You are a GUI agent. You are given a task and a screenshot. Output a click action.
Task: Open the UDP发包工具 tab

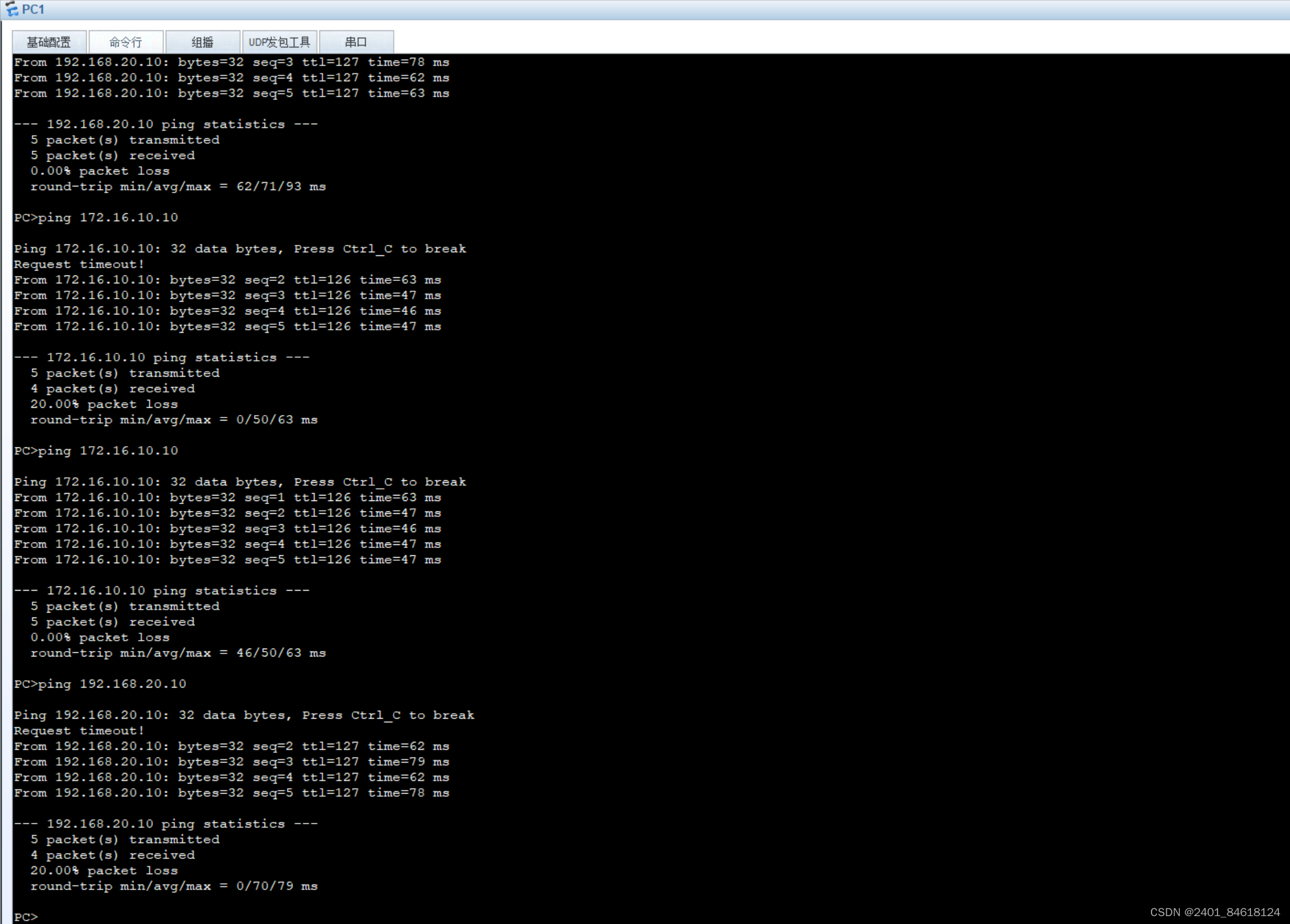pos(279,42)
